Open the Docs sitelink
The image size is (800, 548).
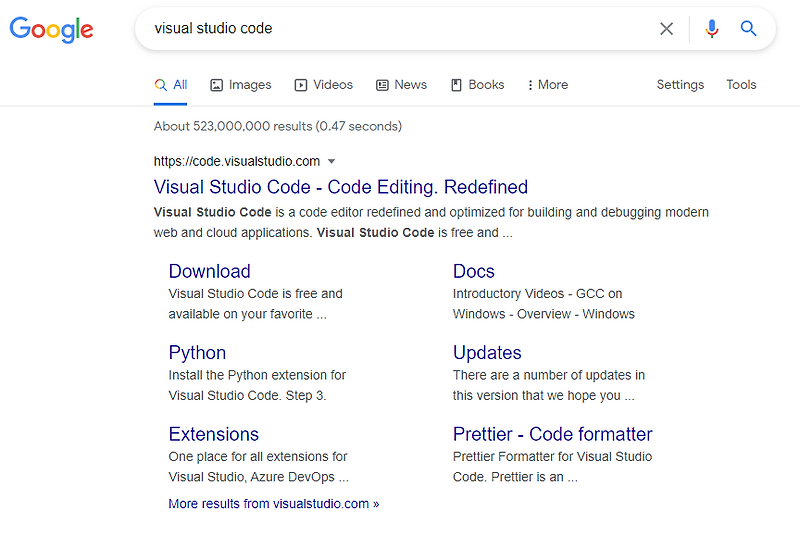pyautogui.click(x=473, y=271)
